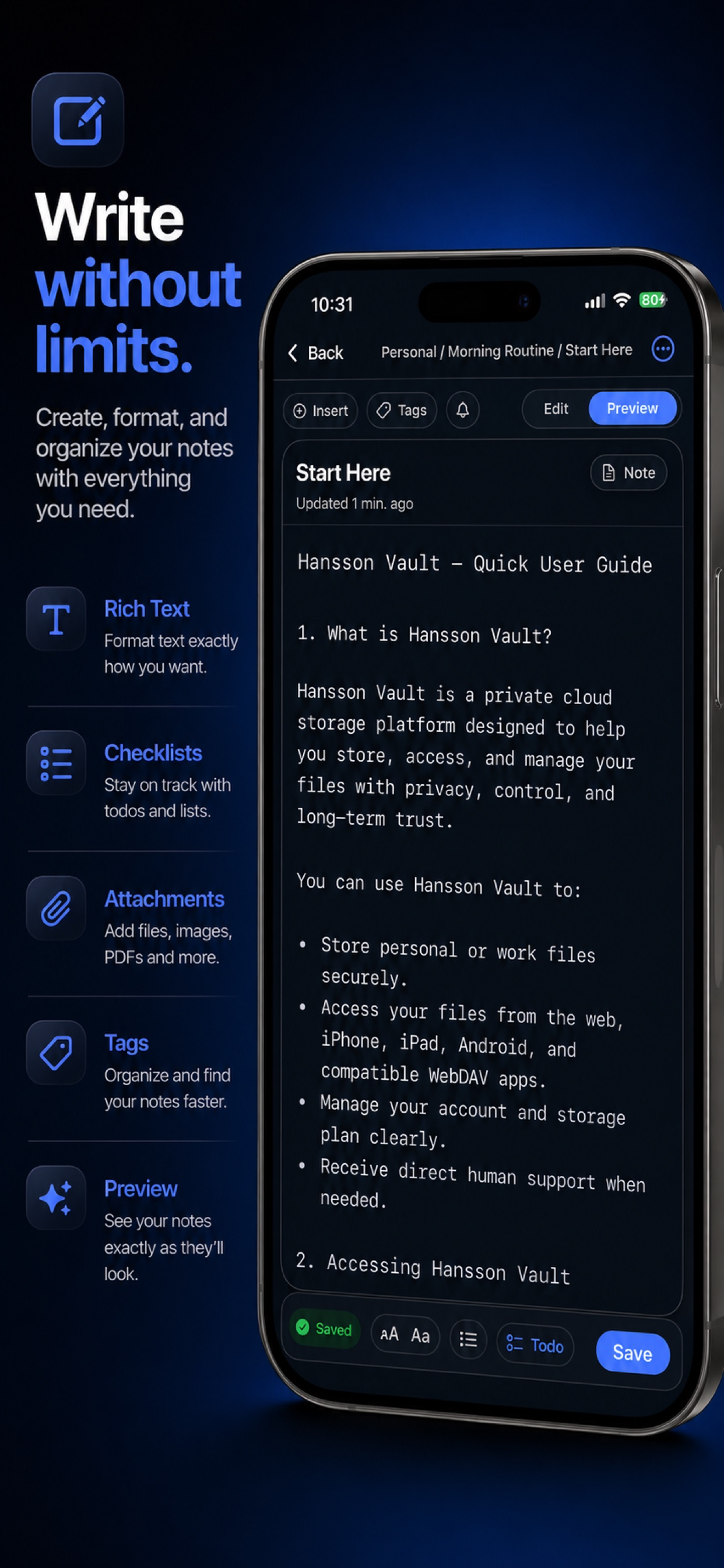Tap the battery percentage indicator
This screenshot has width=724, height=1568.
(652, 299)
